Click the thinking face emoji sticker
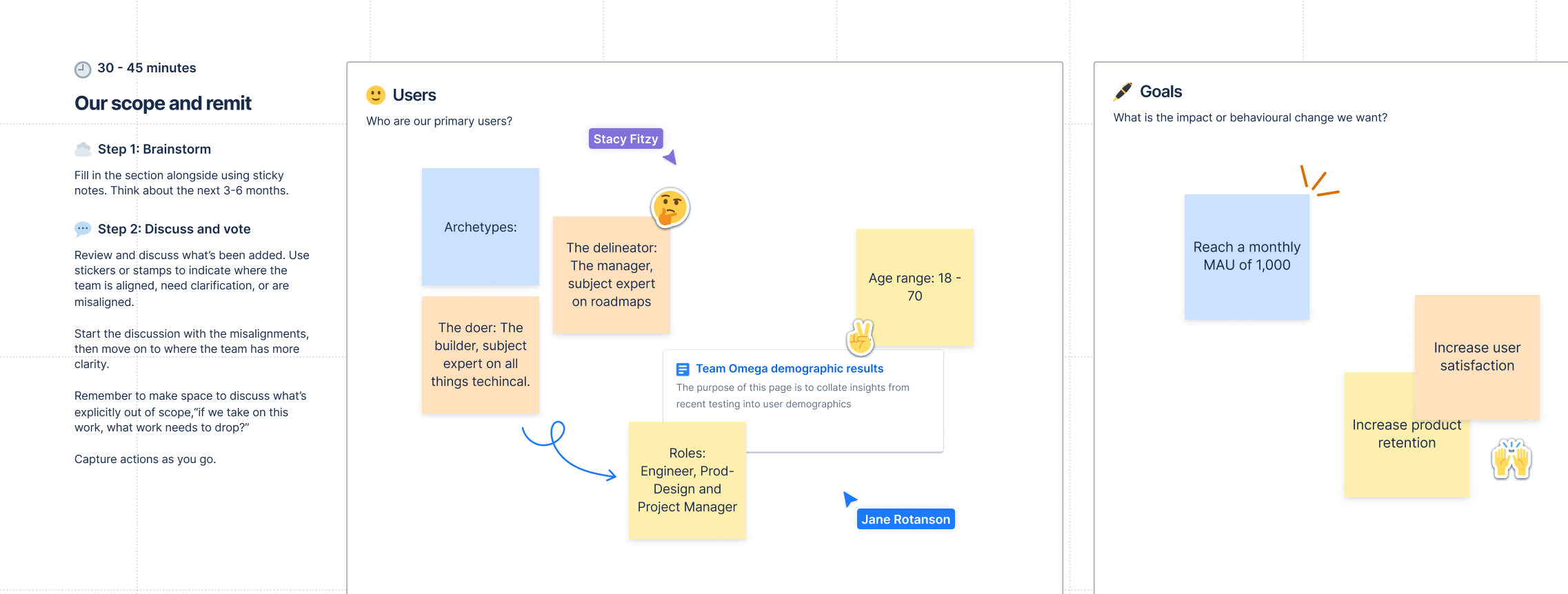1568x594 pixels. (x=670, y=208)
